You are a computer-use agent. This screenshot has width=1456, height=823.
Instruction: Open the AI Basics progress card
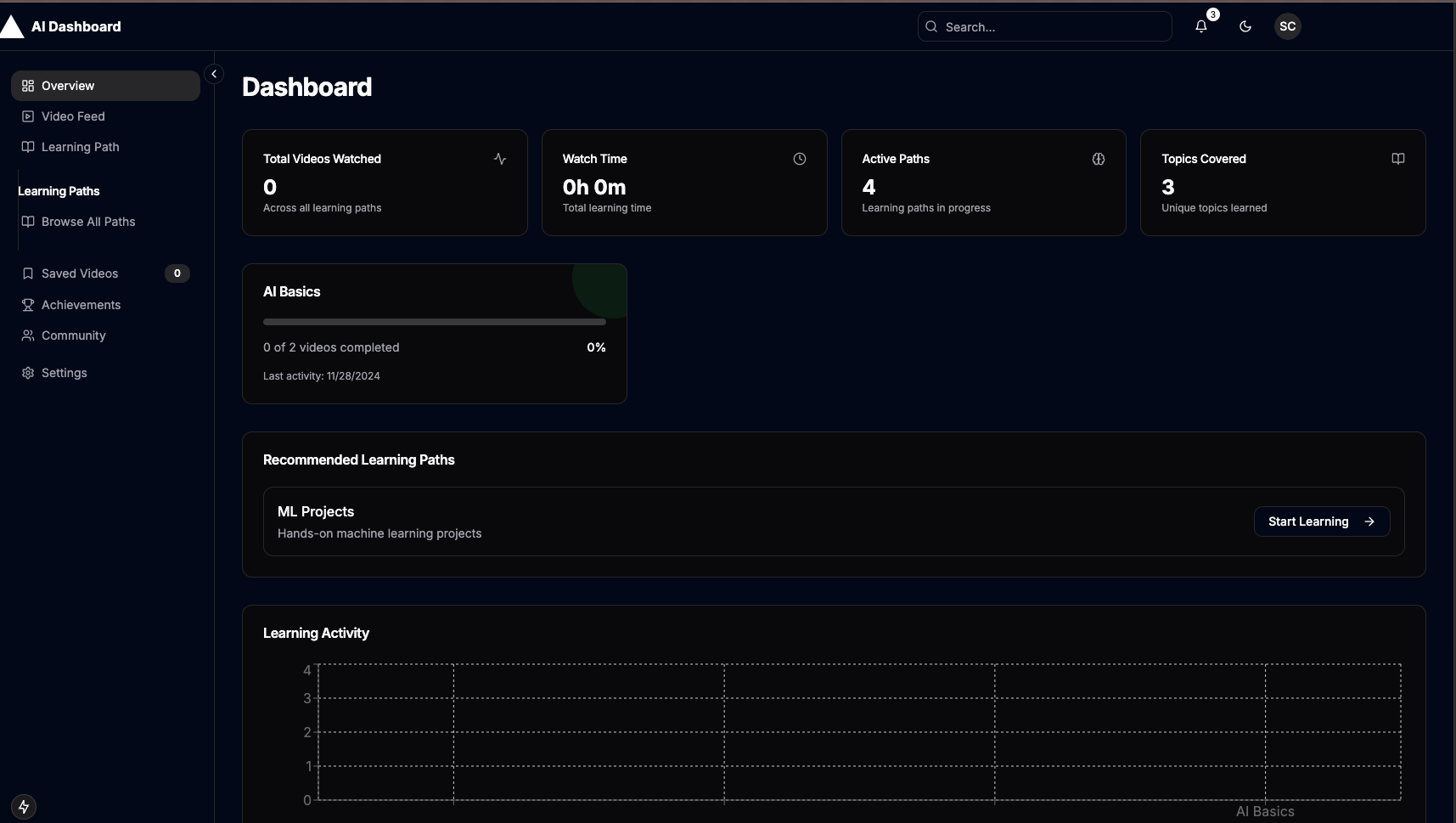coord(435,334)
